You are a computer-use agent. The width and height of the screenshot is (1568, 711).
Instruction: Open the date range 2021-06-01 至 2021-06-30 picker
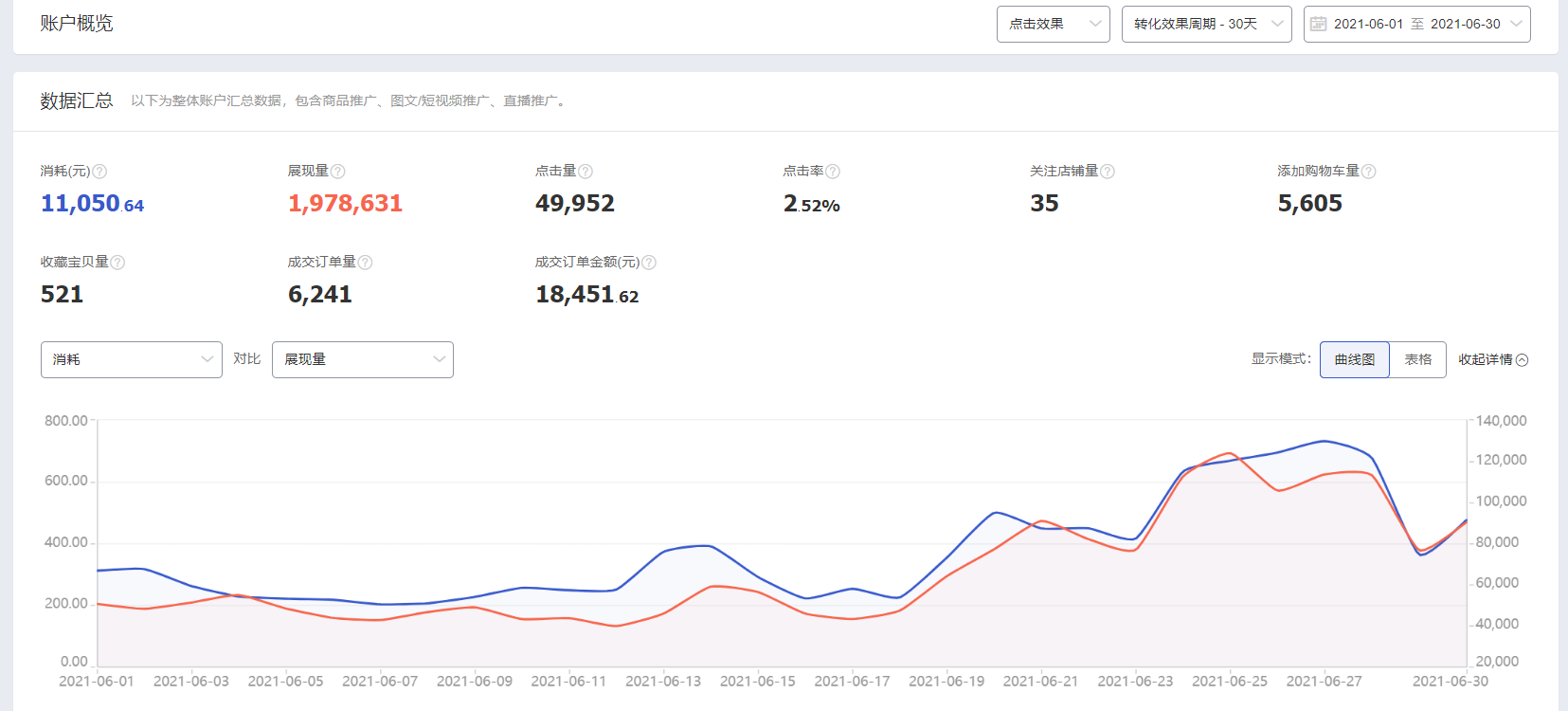click(x=1416, y=24)
